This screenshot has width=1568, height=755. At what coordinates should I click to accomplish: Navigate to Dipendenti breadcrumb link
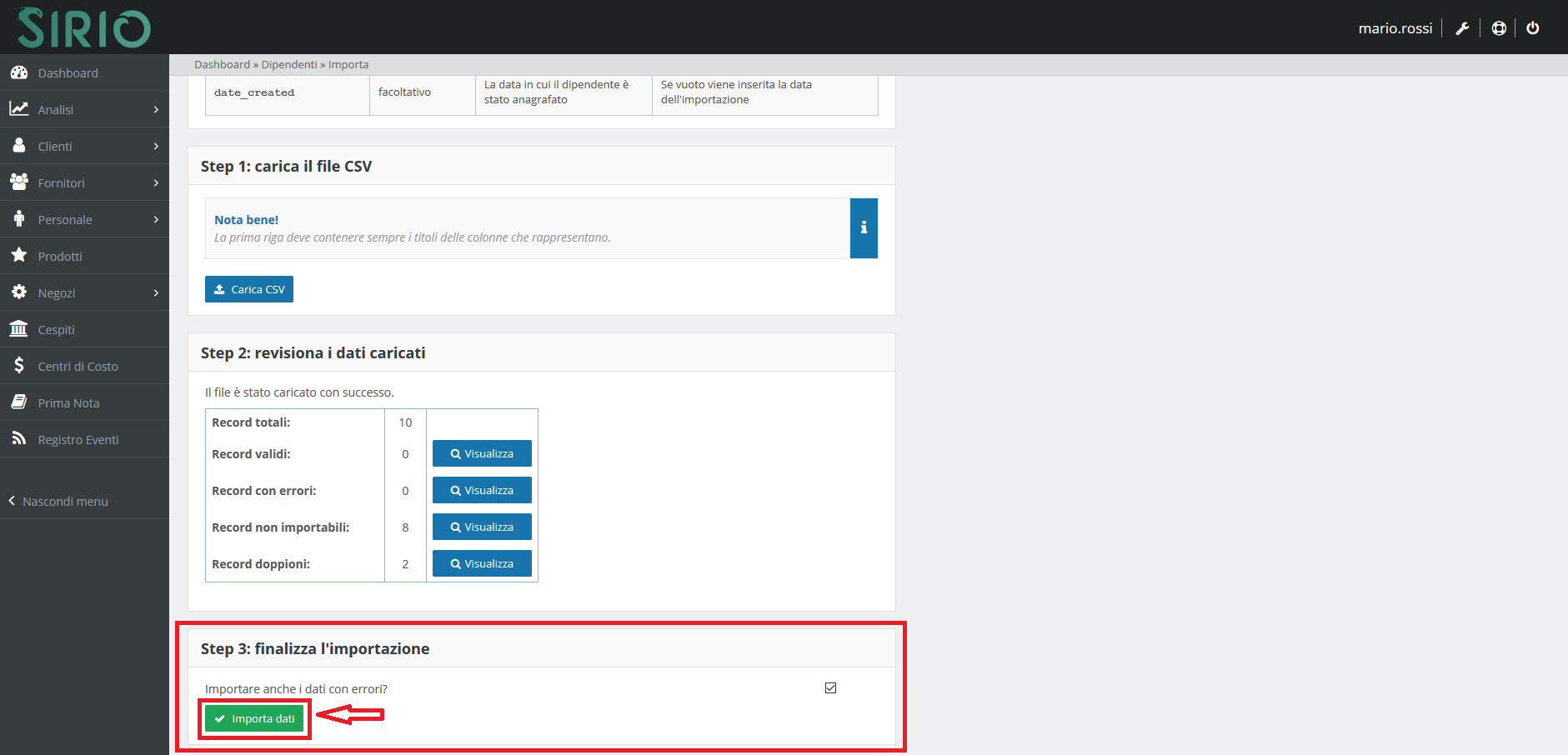288,65
